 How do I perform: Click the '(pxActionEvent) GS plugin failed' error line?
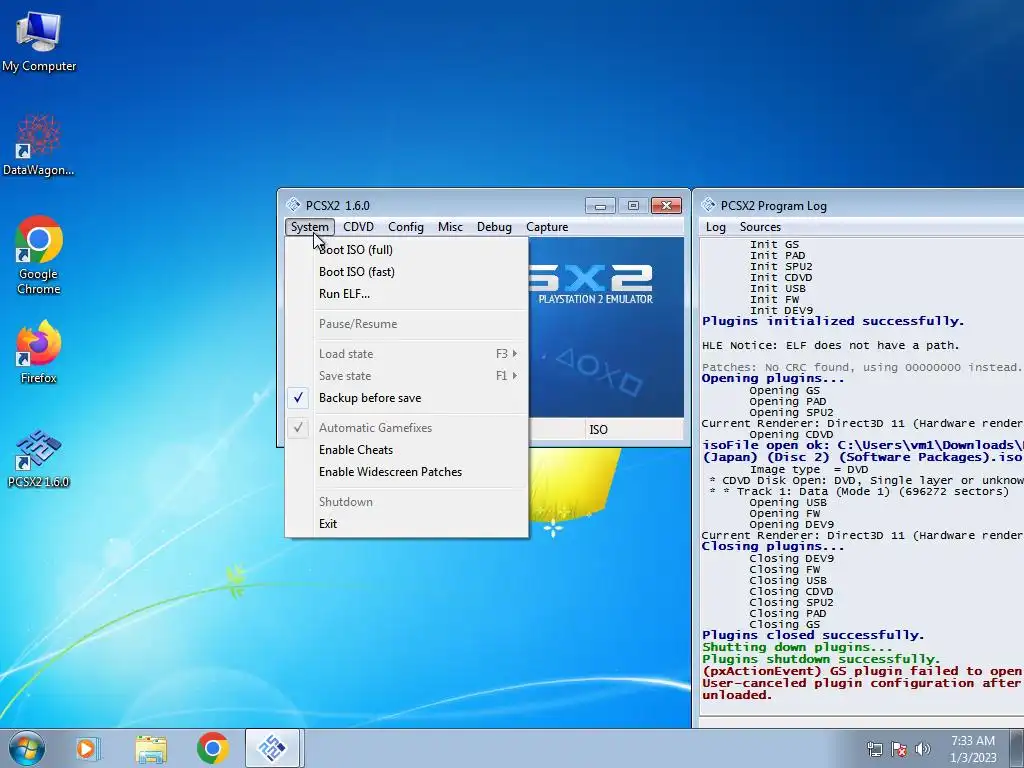pyautogui.click(x=863, y=671)
